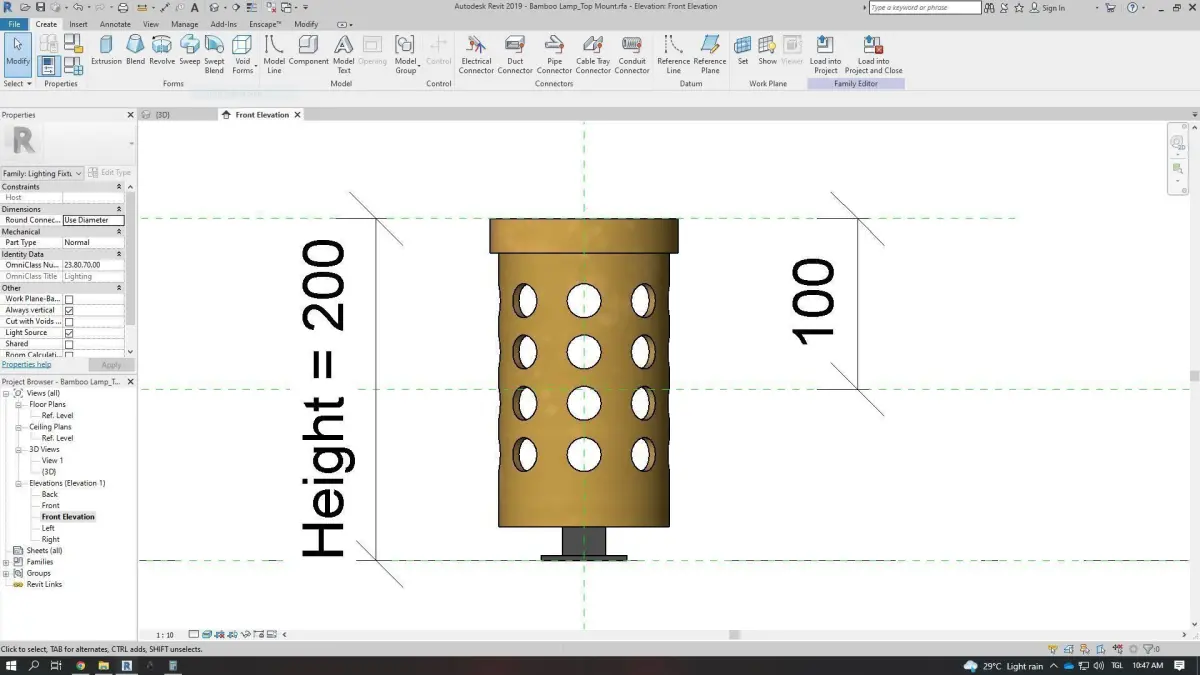
Task: Click the search keyword input field
Action: [925, 8]
